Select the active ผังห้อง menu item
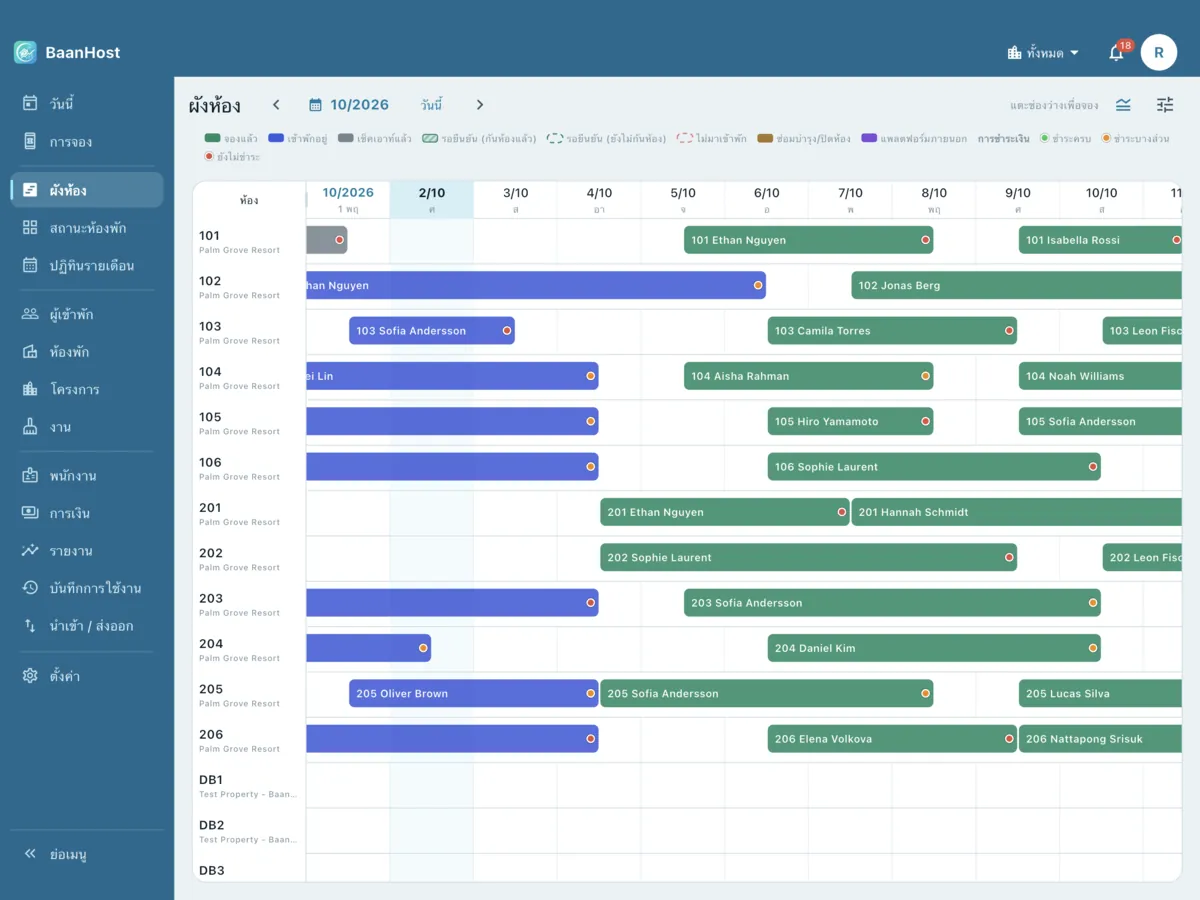This screenshot has width=1200, height=900. (87, 190)
